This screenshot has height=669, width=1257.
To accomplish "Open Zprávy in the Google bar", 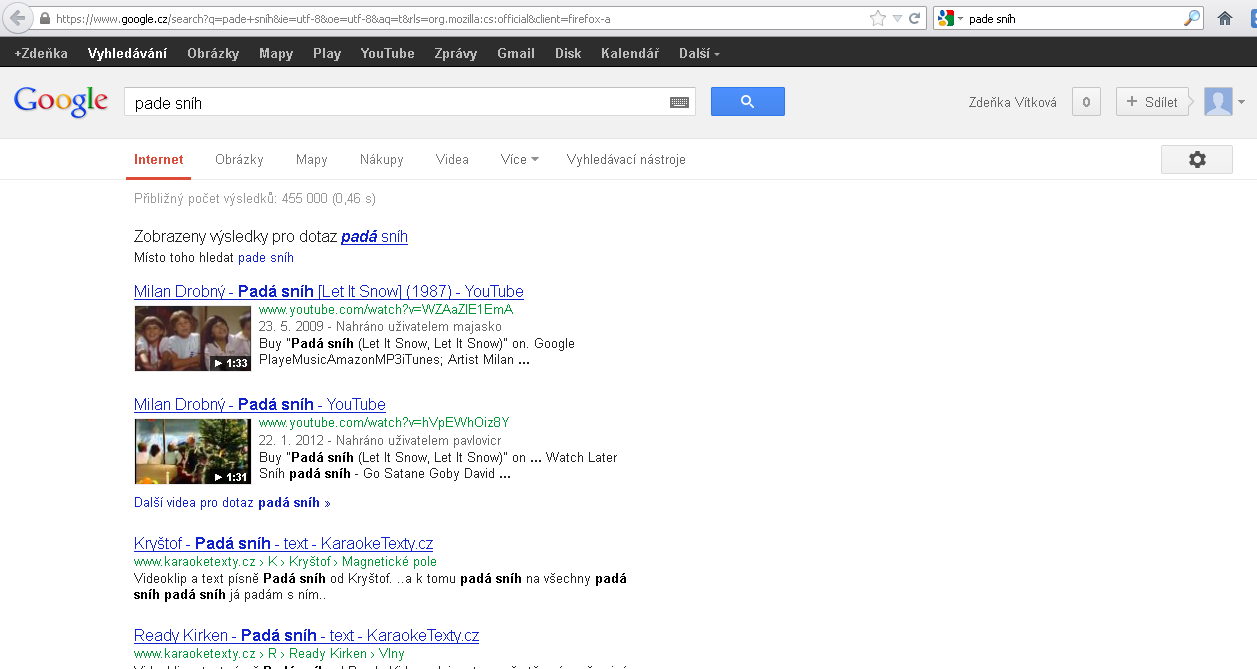I will pyautogui.click(x=456, y=53).
